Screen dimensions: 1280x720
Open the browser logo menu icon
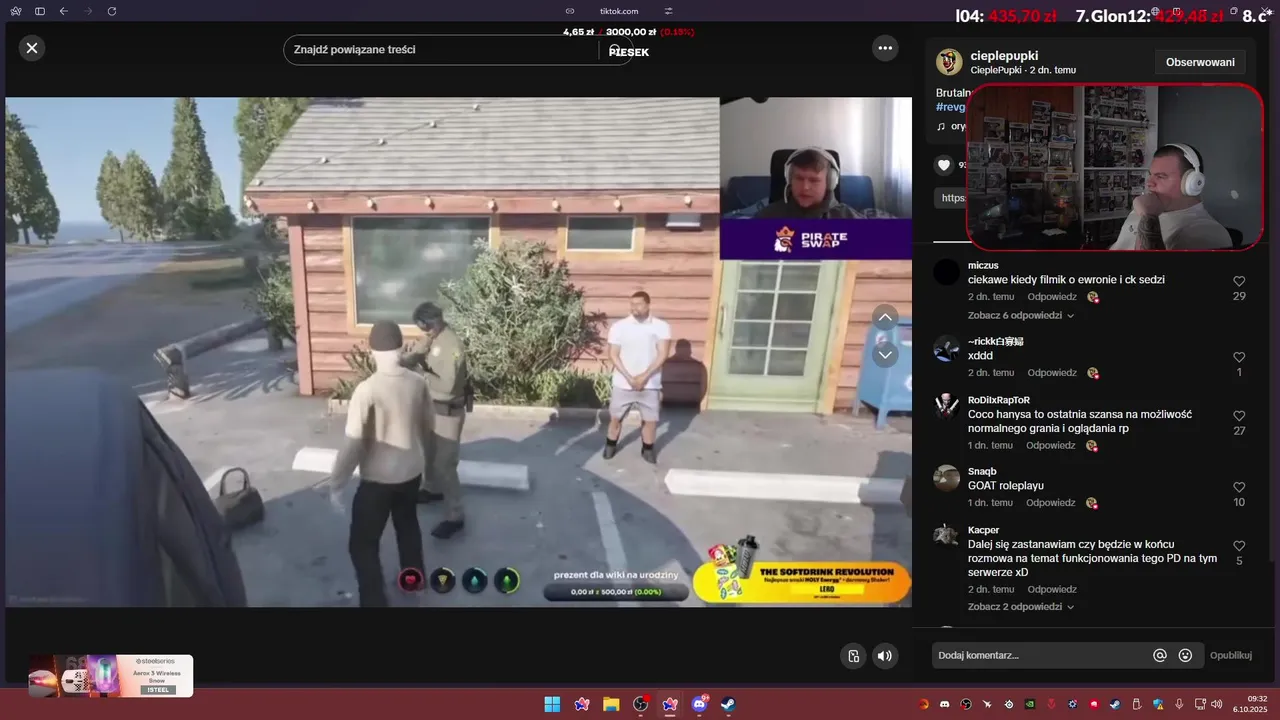point(15,11)
